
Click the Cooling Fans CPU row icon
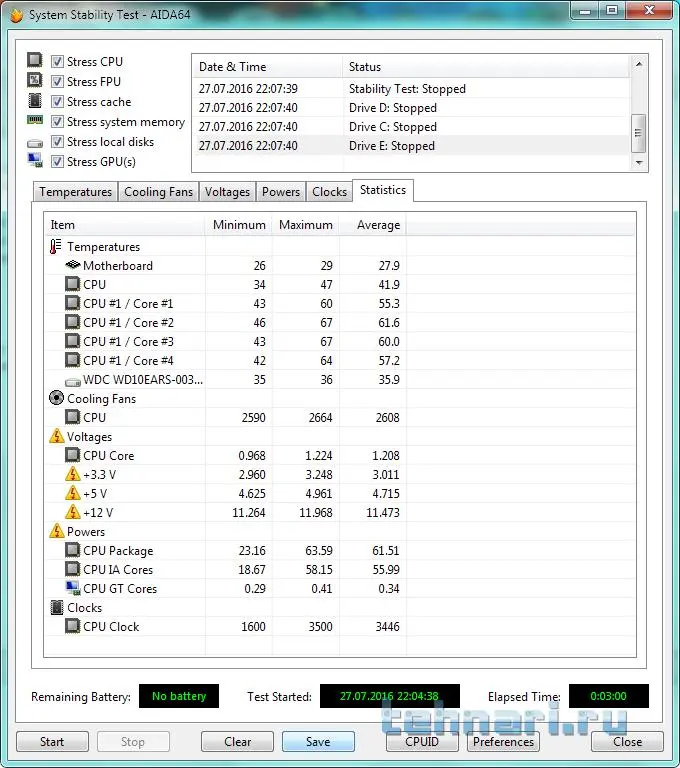click(73, 417)
